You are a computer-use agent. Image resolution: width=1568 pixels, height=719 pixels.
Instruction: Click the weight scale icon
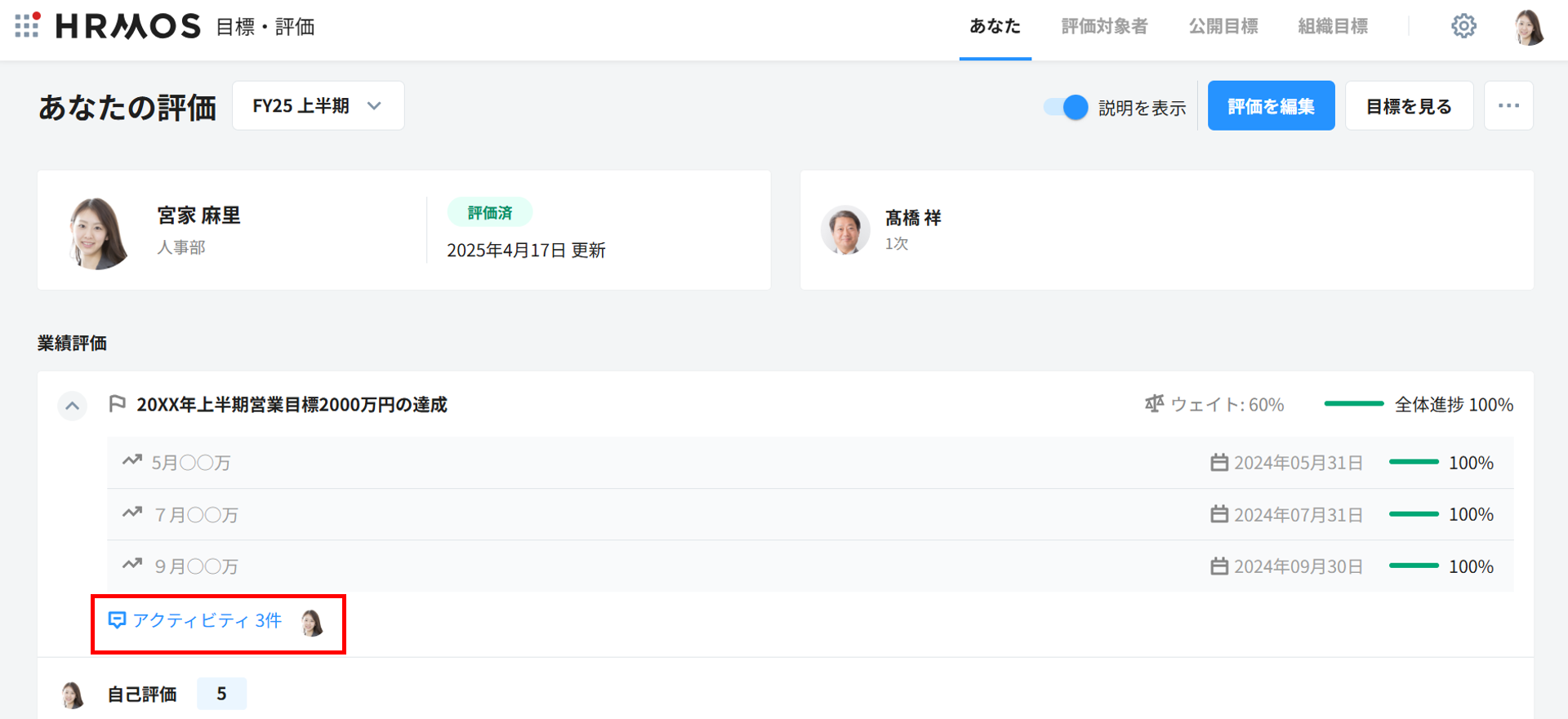(x=1154, y=404)
